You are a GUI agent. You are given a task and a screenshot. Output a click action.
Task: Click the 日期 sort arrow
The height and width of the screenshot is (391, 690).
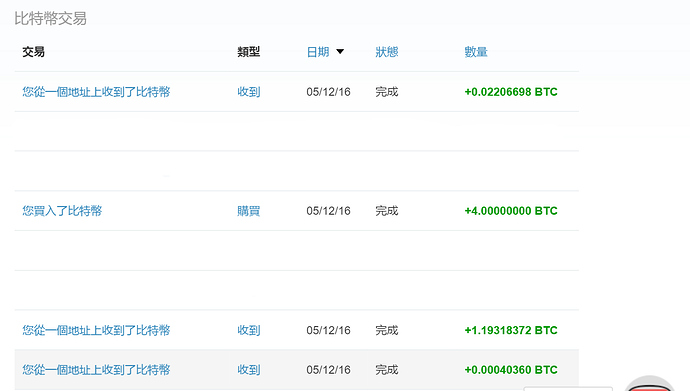(340, 52)
